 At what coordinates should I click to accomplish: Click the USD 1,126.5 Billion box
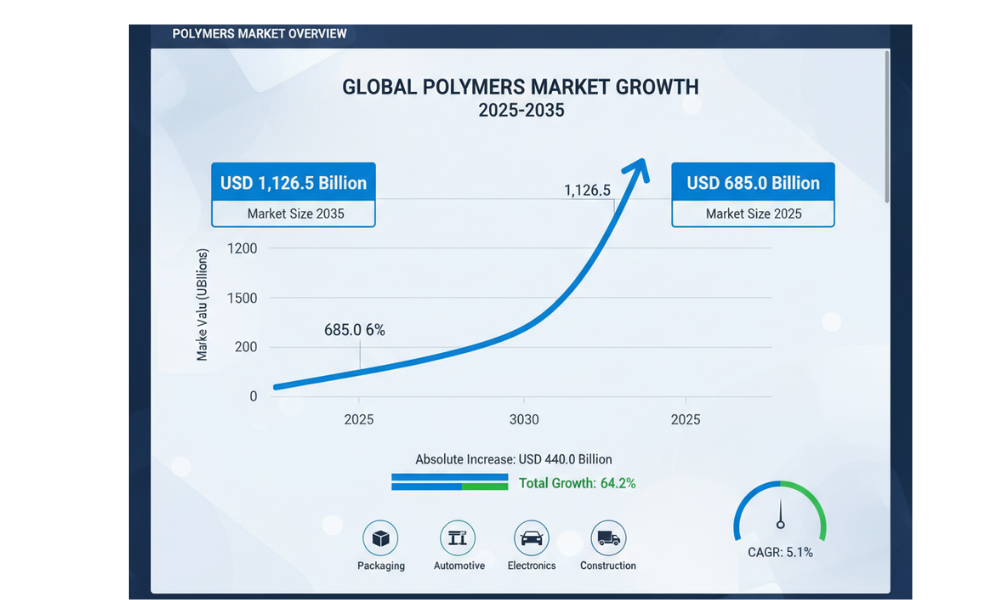point(293,183)
